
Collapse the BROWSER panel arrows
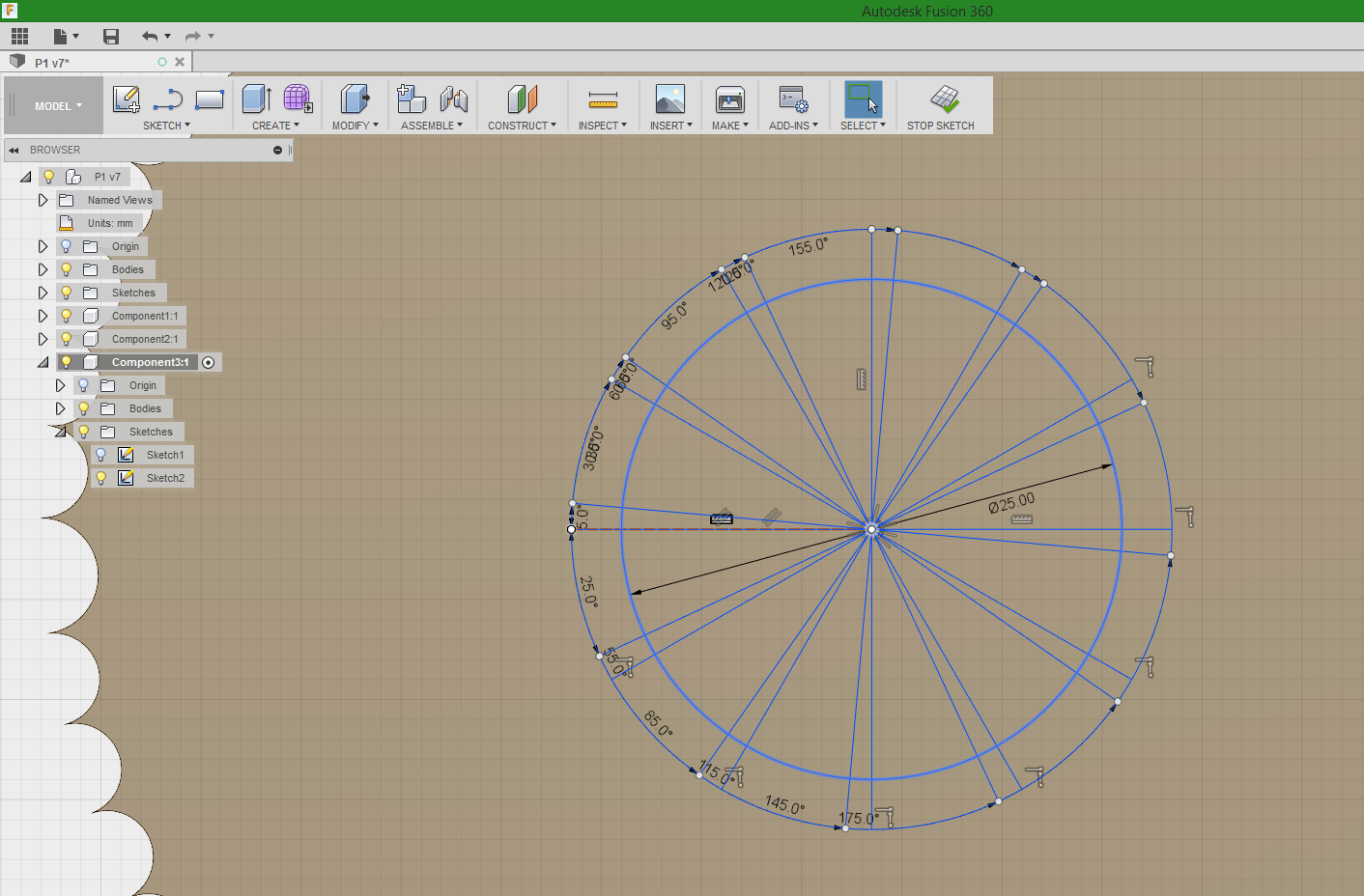click(x=14, y=150)
